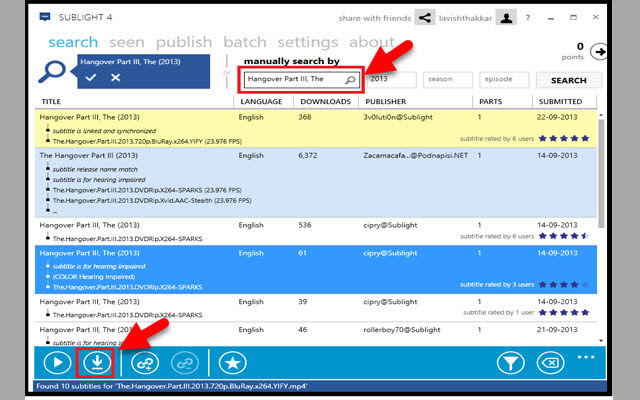Click star rating in 39 downloads row
The width and height of the screenshot is (640, 400).
pos(564,313)
